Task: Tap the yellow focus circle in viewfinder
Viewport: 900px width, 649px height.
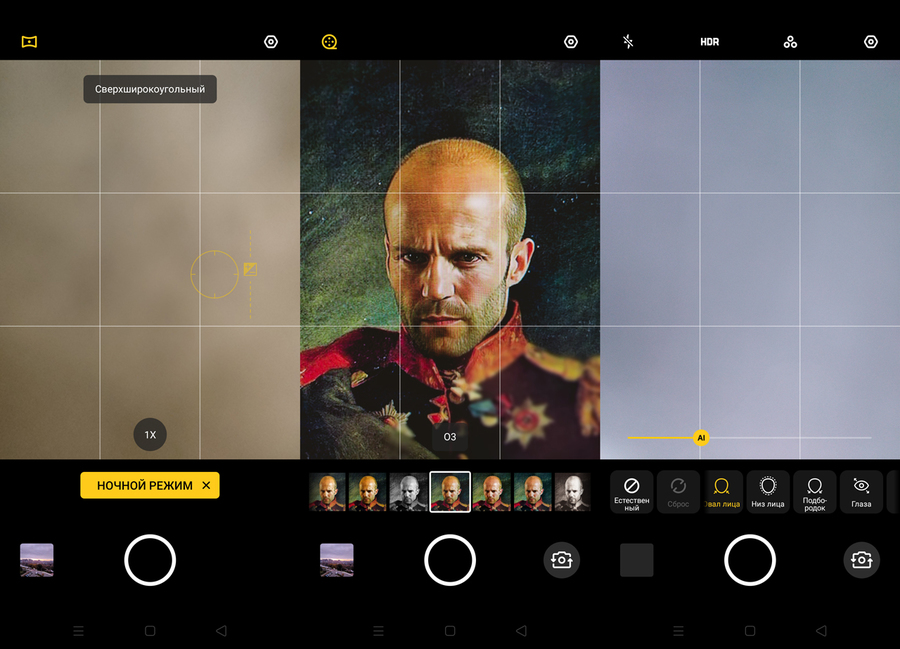Action: [x=215, y=274]
